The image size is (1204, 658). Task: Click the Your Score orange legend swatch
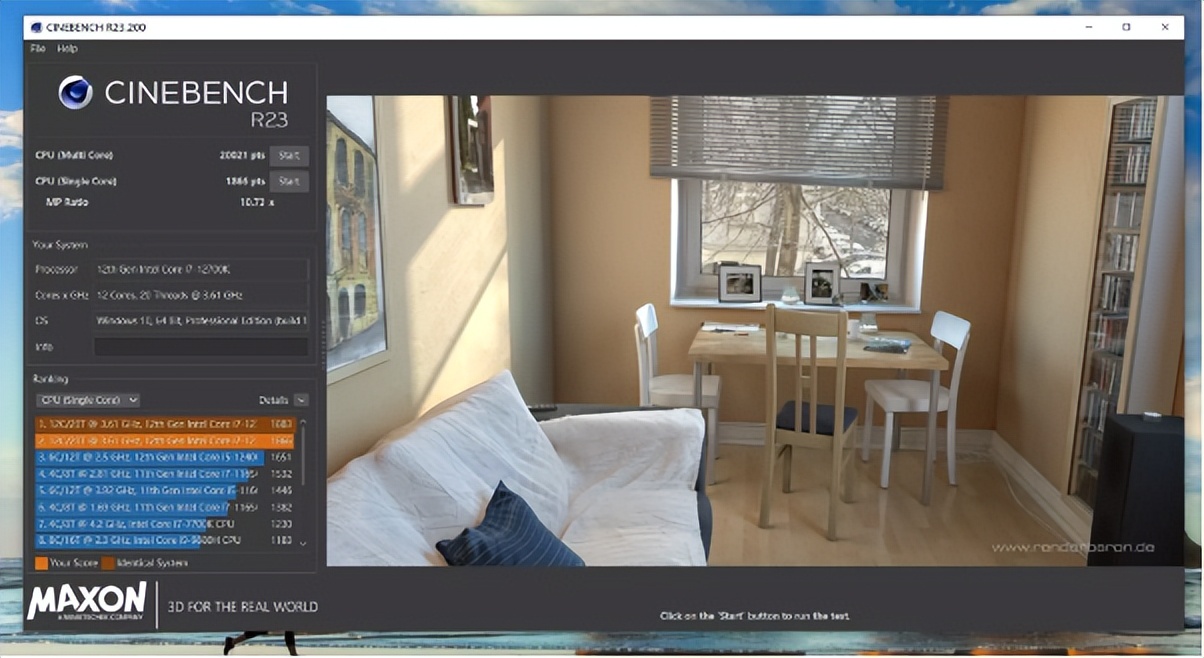click(x=40, y=563)
